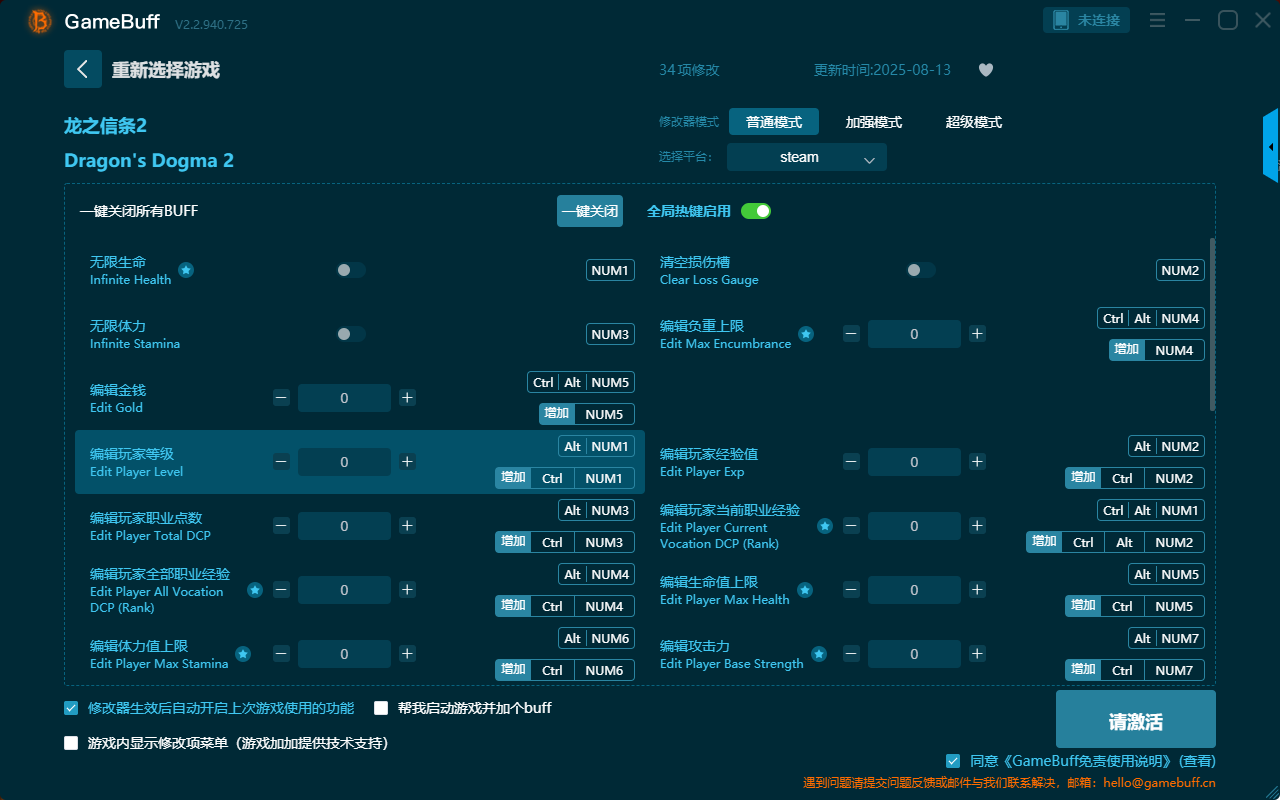1280x800 pixels.
Task: Open the hamburger menu icon
Action: coord(1157,20)
